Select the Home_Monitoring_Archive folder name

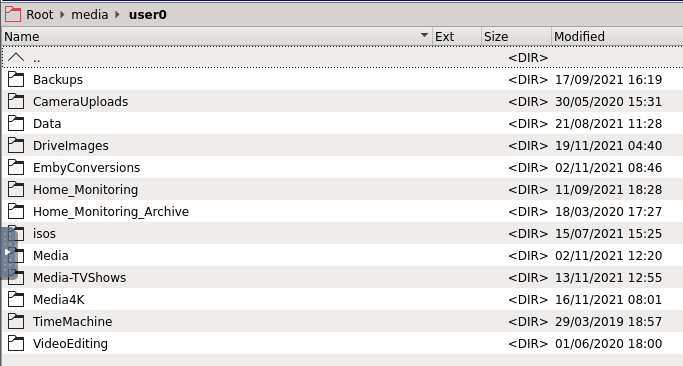tap(111, 212)
